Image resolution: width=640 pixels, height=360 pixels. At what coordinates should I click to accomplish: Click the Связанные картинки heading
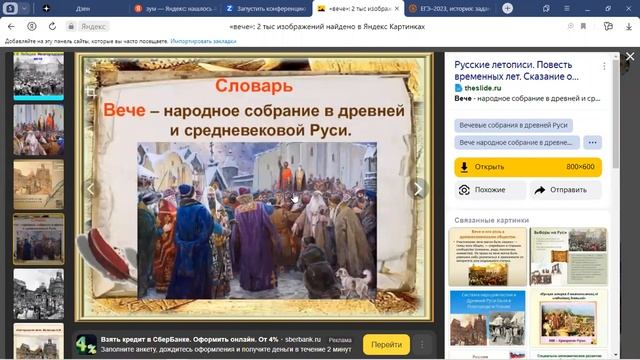(x=491, y=220)
